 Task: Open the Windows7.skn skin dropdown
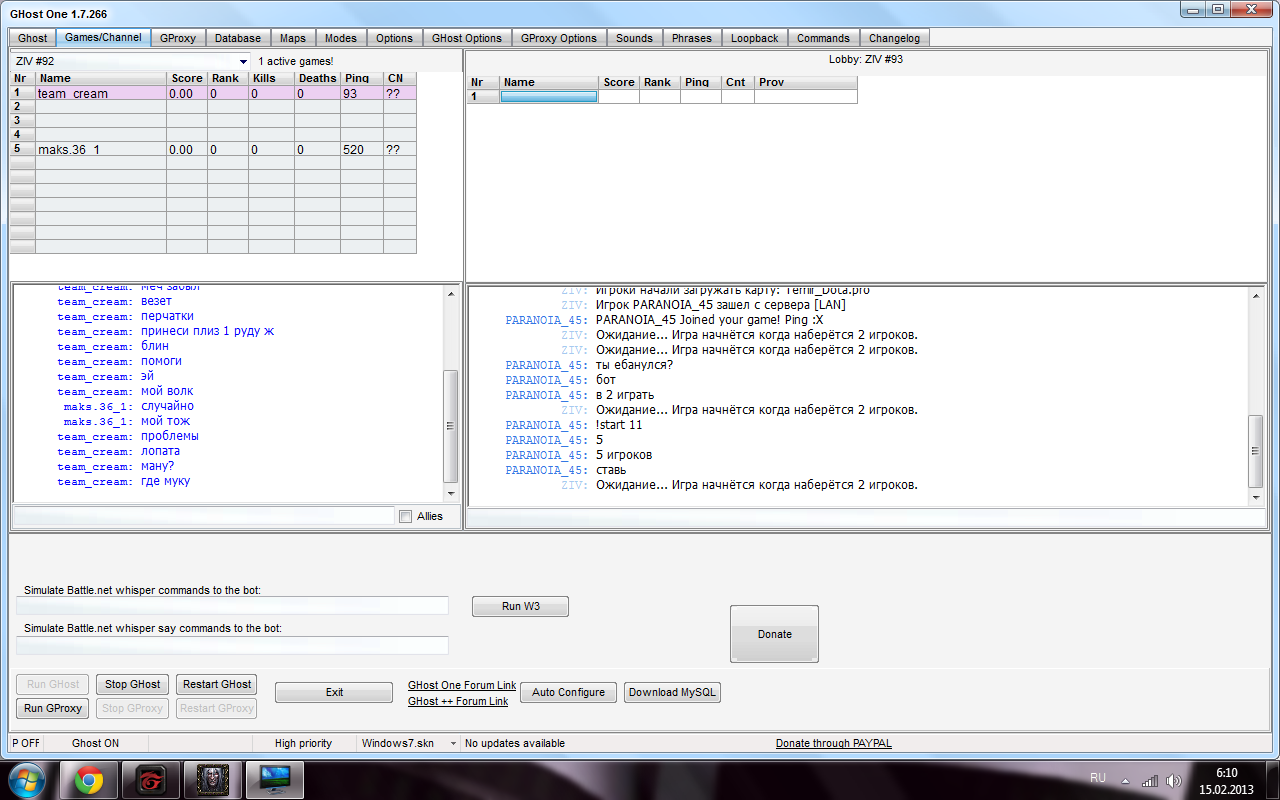coord(453,743)
